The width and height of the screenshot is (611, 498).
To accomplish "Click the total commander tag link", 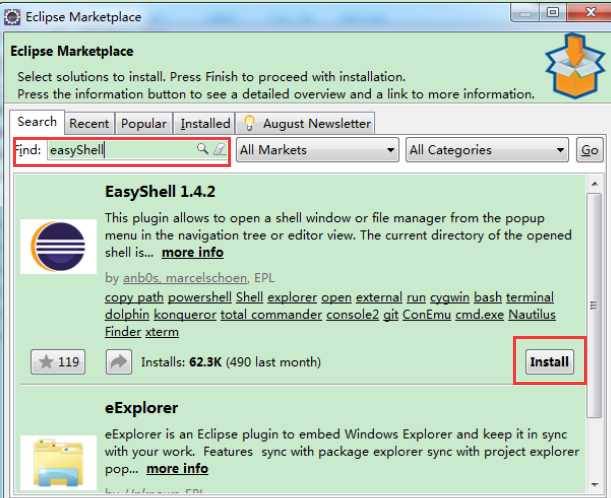I will click(271, 314).
